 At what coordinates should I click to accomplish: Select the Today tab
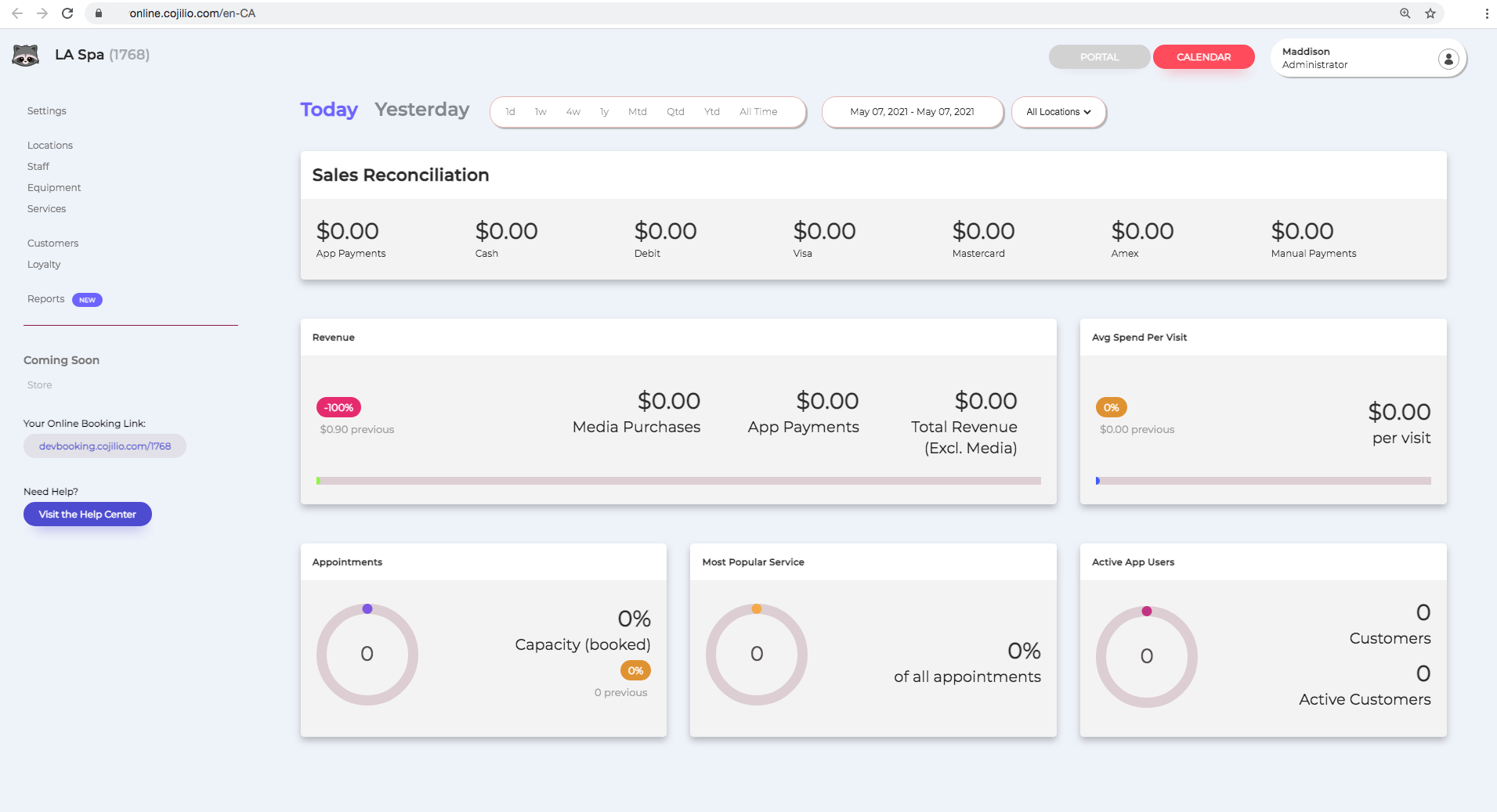(x=329, y=110)
